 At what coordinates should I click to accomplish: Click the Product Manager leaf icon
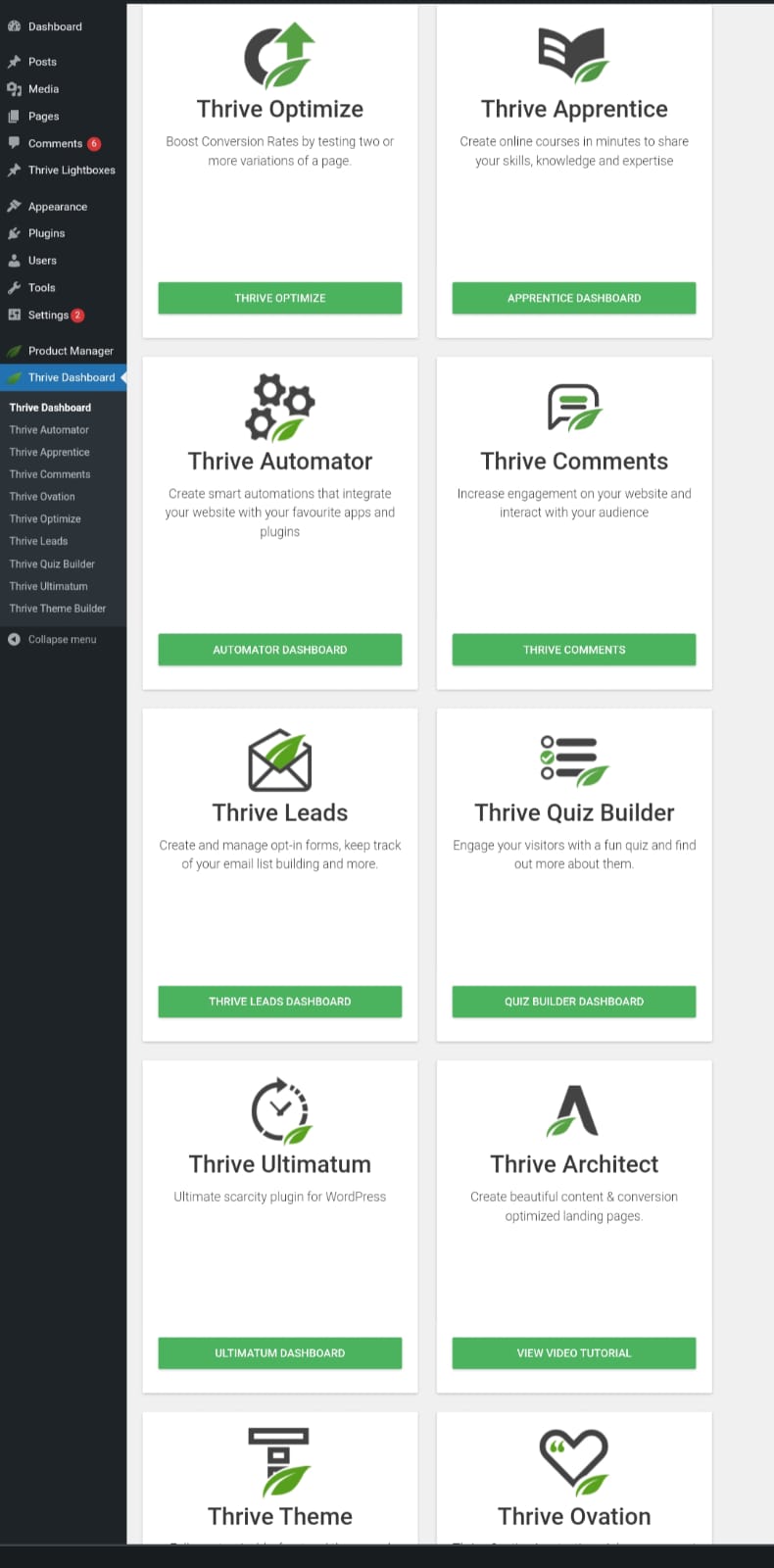tap(14, 351)
